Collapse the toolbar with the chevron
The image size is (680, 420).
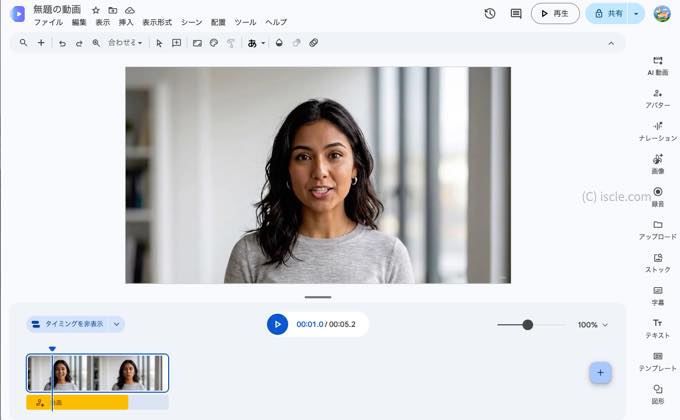(x=611, y=43)
